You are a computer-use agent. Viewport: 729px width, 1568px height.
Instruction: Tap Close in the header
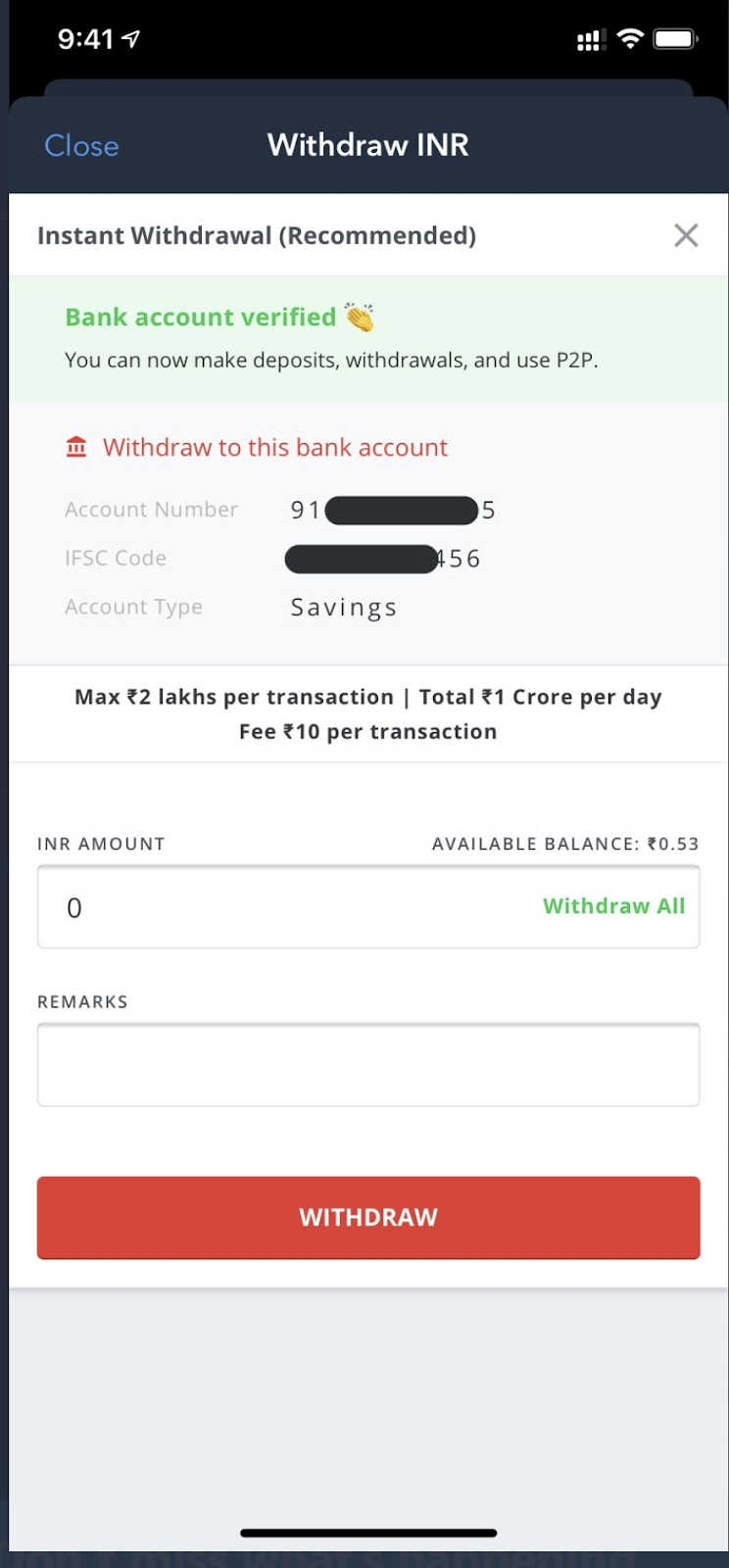click(81, 146)
